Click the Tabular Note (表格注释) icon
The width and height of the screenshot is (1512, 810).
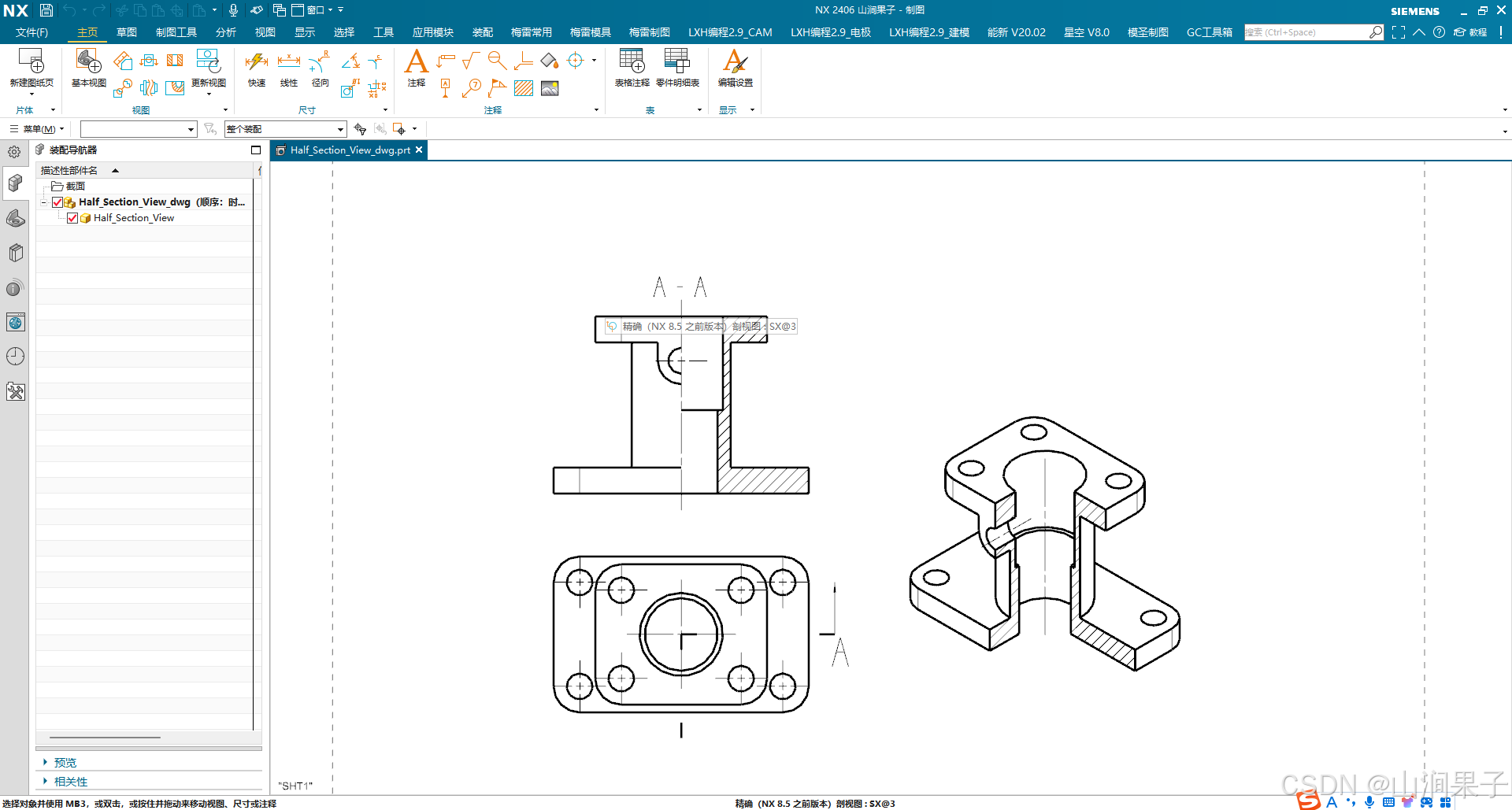tap(632, 61)
